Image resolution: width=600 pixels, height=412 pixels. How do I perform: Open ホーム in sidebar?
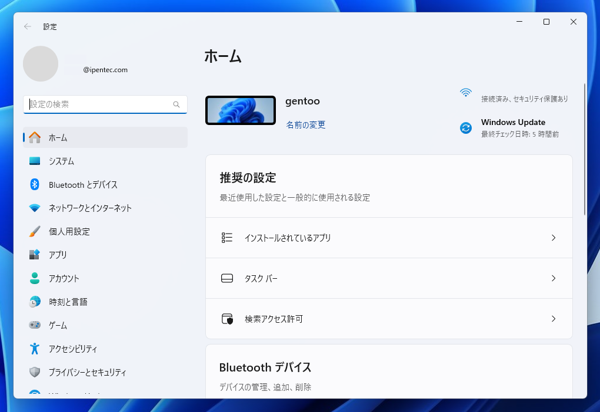coord(105,137)
